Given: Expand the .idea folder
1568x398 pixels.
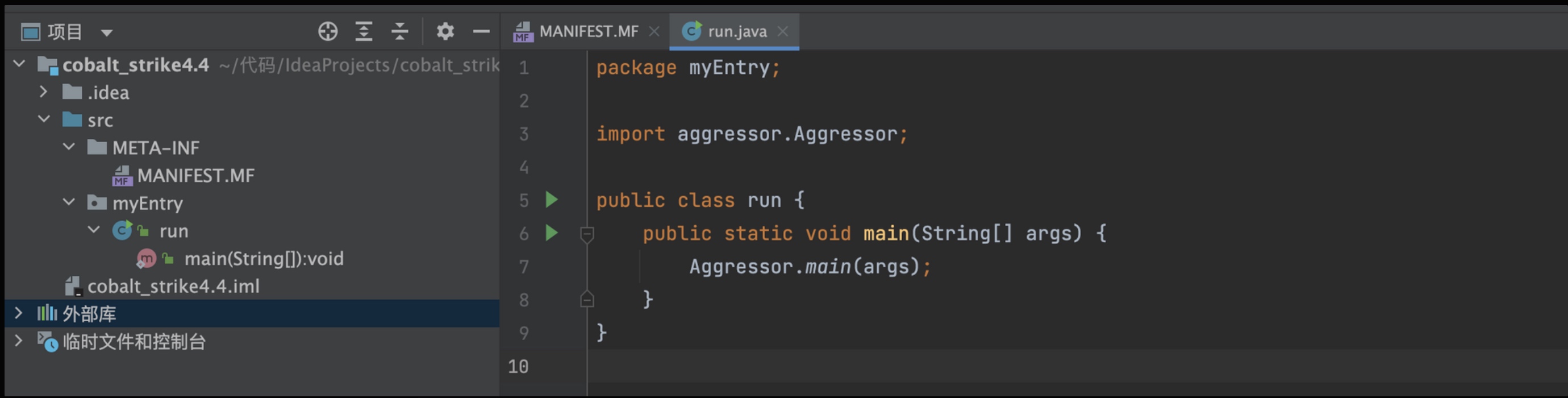Looking at the screenshot, I should coord(43,92).
